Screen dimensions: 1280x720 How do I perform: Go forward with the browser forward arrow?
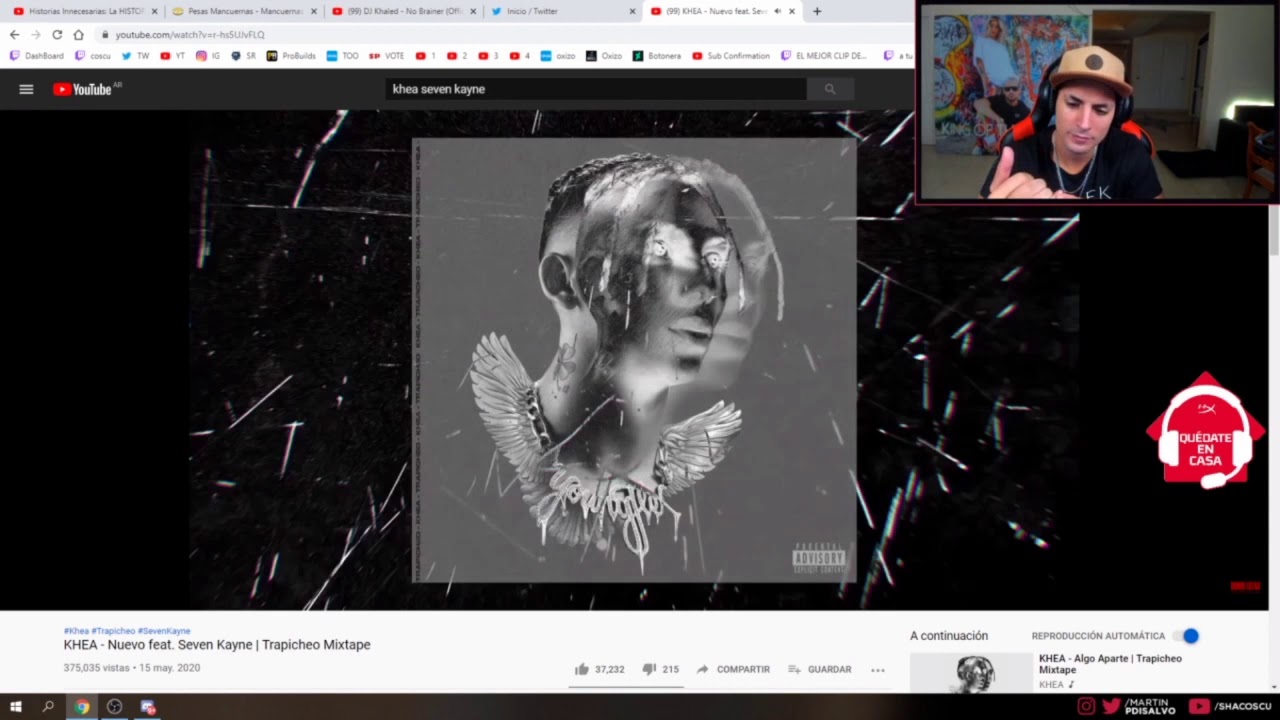click(x=36, y=34)
